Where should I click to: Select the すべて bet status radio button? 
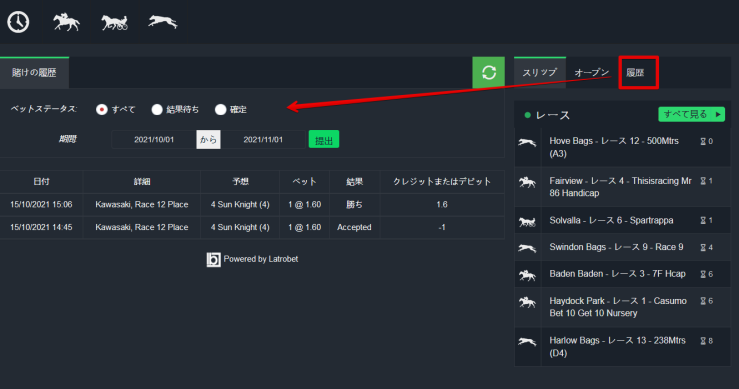pyautogui.click(x=102, y=109)
